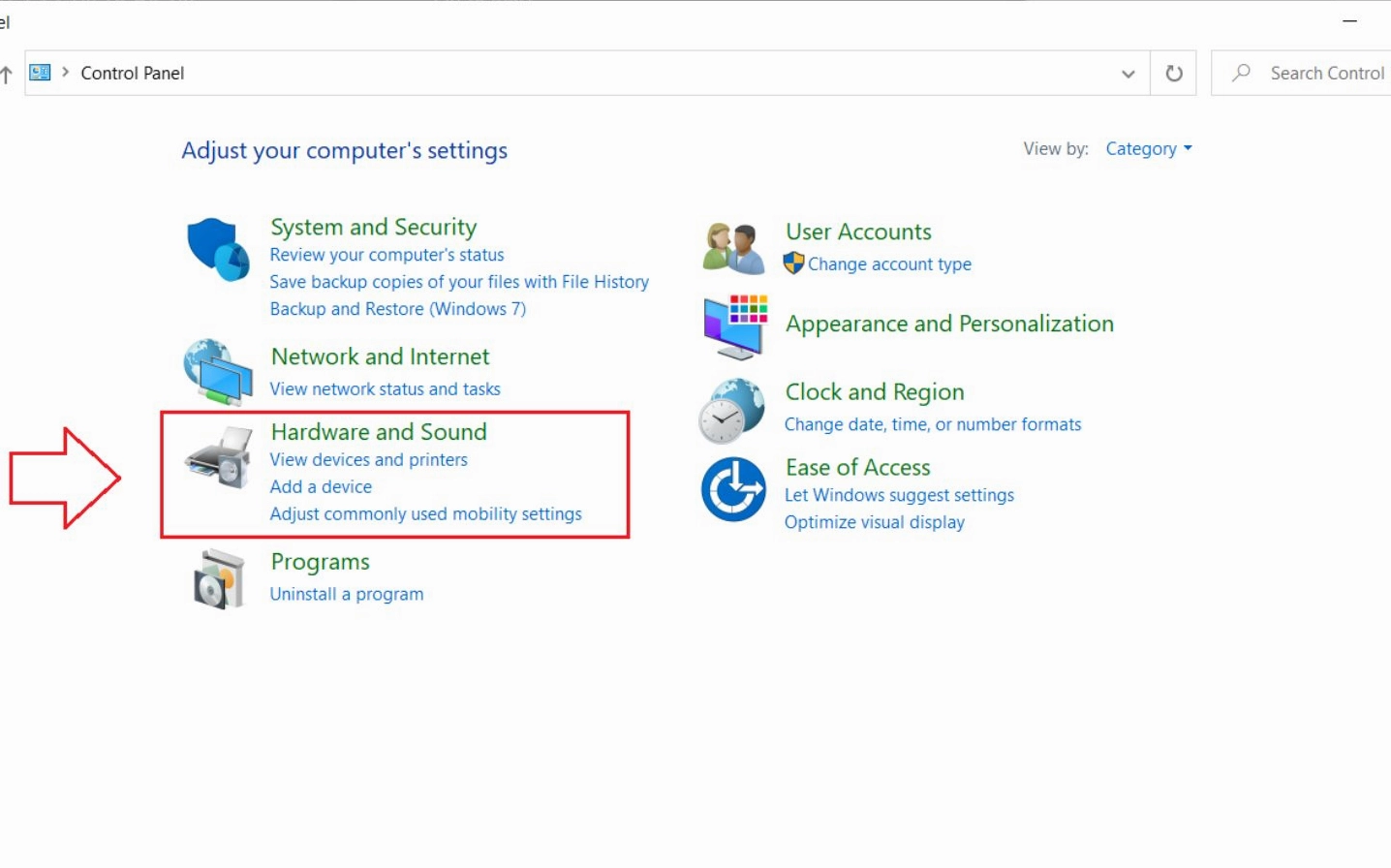
Task: Click Backup and Restore (Windows 7)
Action: click(x=397, y=309)
